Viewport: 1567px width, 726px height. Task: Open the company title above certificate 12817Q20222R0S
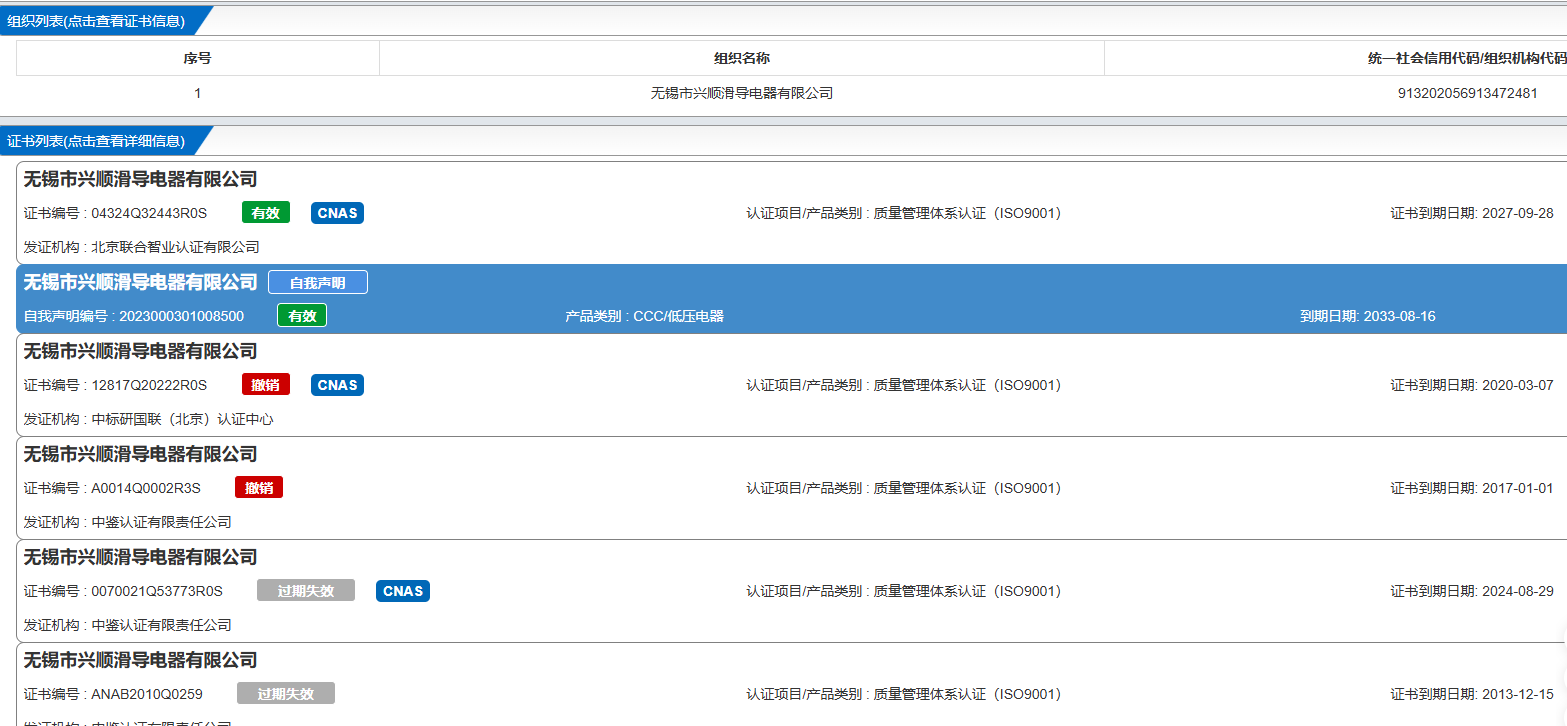(141, 352)
